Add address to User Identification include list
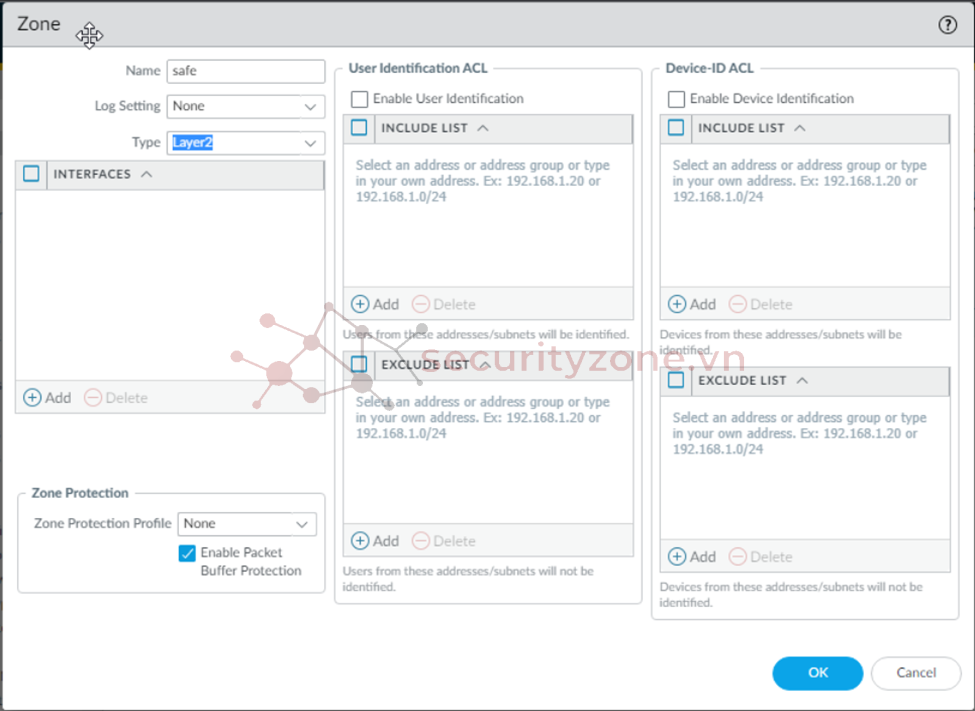975x711 pixels. pos(375,304)
